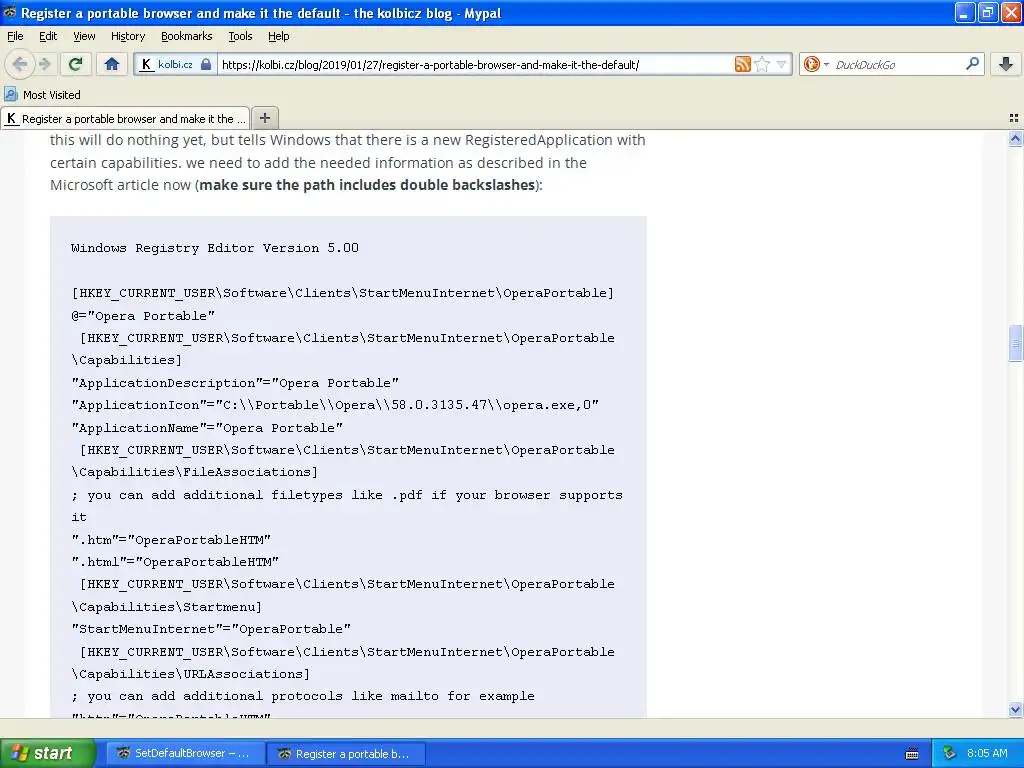The image size is (1024, 768).
Task: Open the Edit menu
Action: click(48, 36)
